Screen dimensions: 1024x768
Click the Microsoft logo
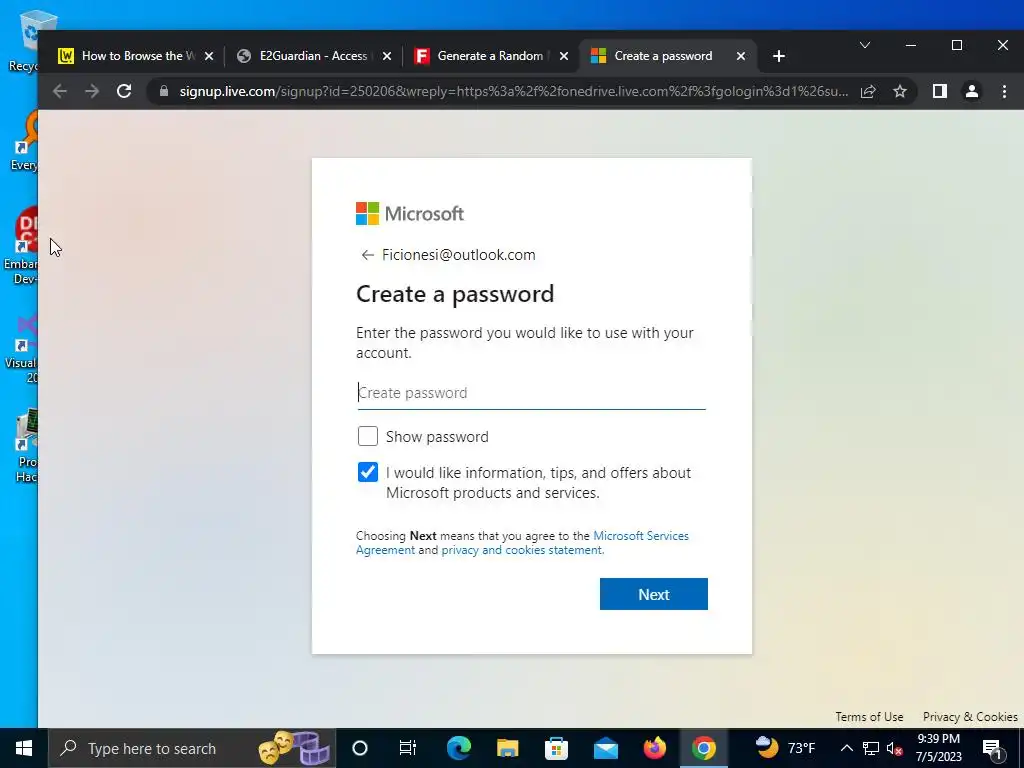(409, 214)
